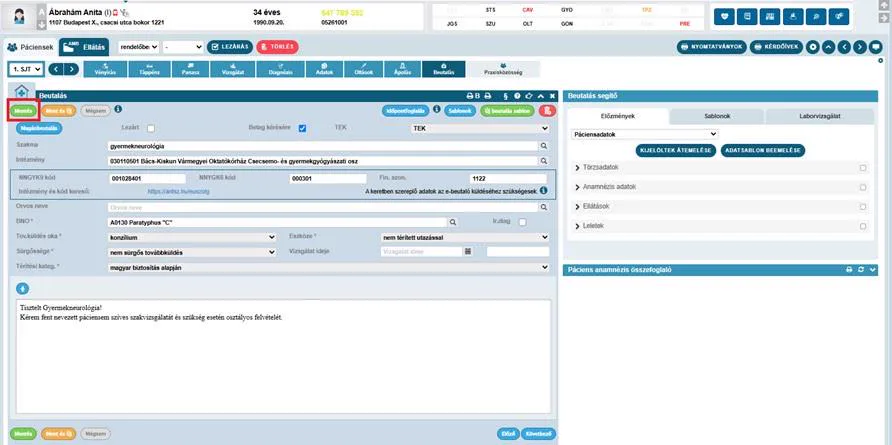Open the Páciensadatok dropdown
Image resolution: width=892 pixels, height=445 pixels.
[x=644, y=134]
